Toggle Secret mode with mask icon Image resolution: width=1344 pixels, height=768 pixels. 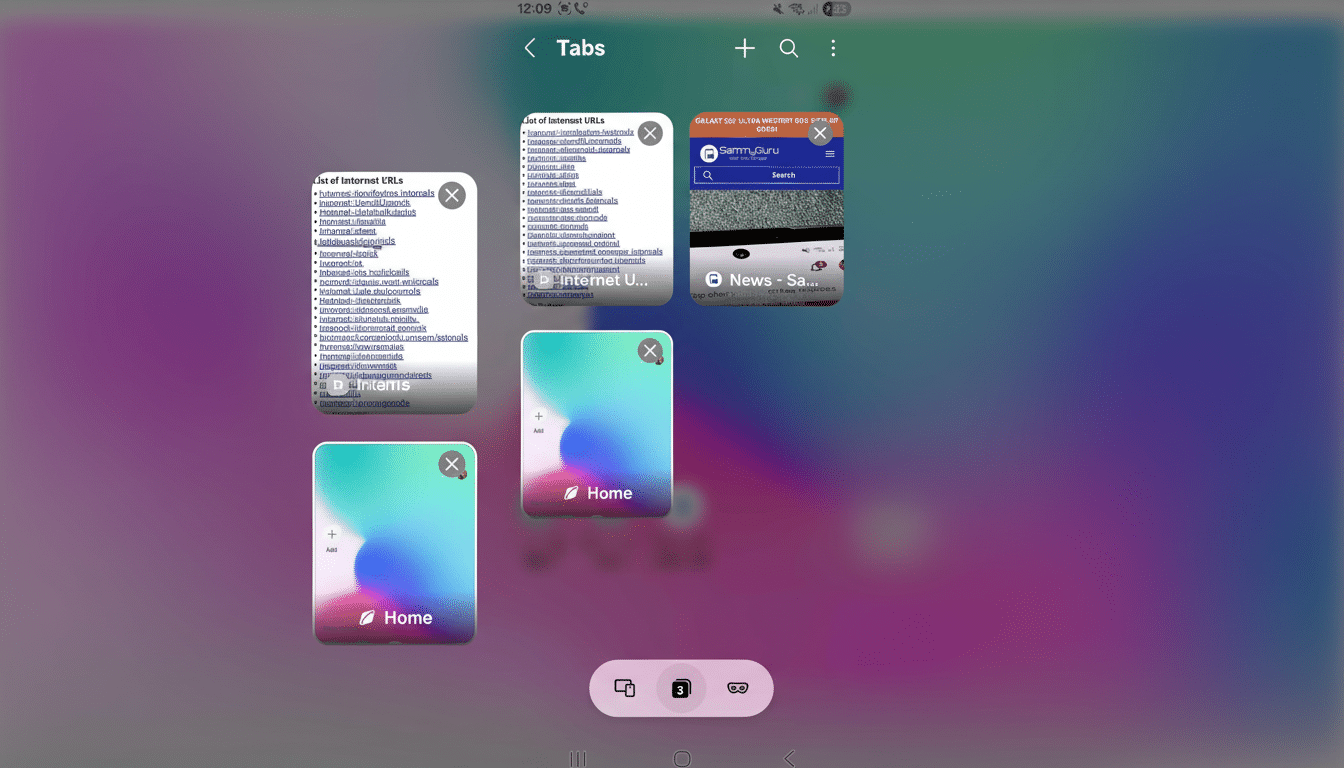pos(738,688)
